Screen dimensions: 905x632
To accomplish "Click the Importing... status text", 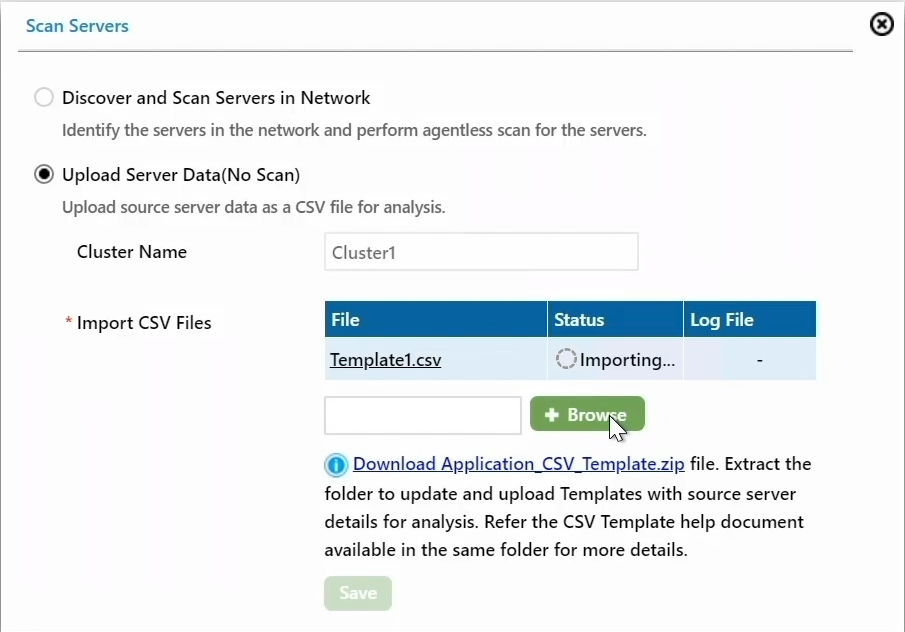I will coord(627,360).
